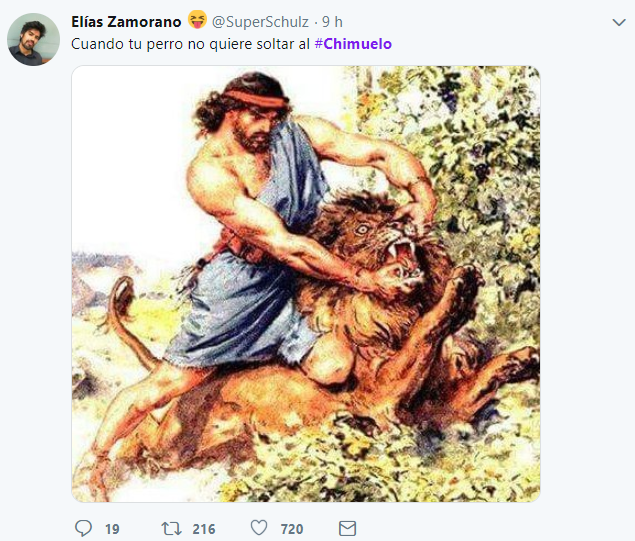Open the tweet options chevron menu
Screen dimensions: 635x541
coord(617,21)
